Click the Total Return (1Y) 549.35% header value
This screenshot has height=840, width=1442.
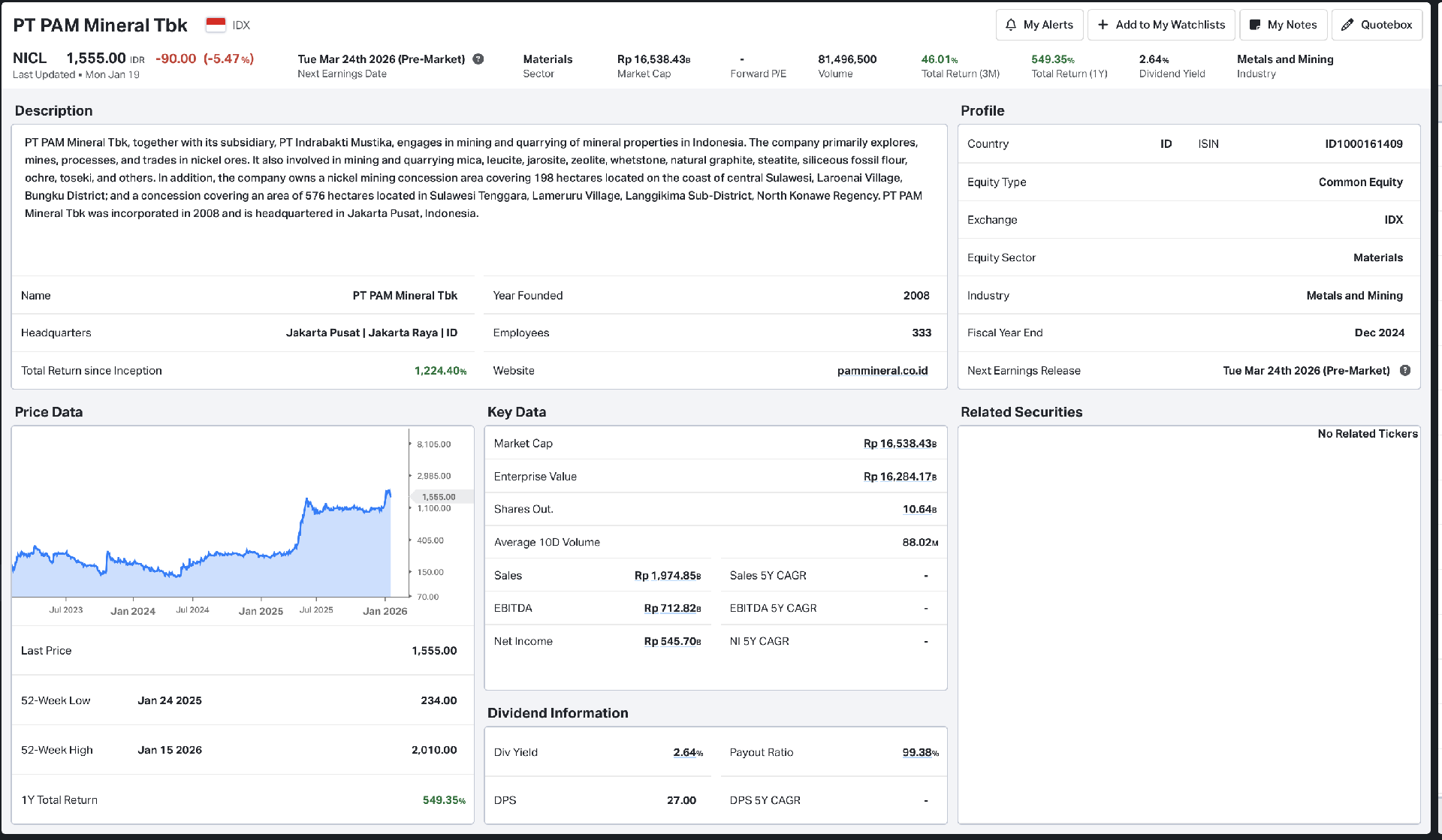[x=1052, y=59]
